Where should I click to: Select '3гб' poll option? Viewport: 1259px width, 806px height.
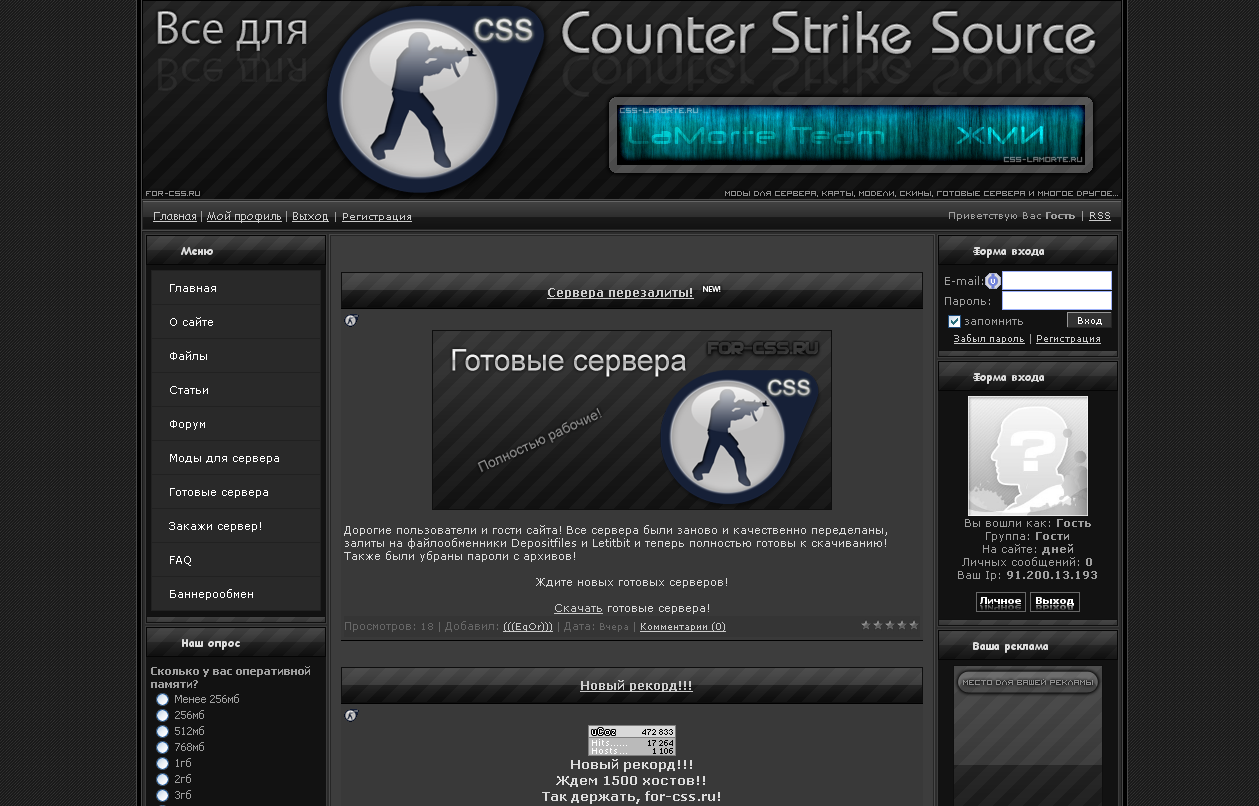162,795
